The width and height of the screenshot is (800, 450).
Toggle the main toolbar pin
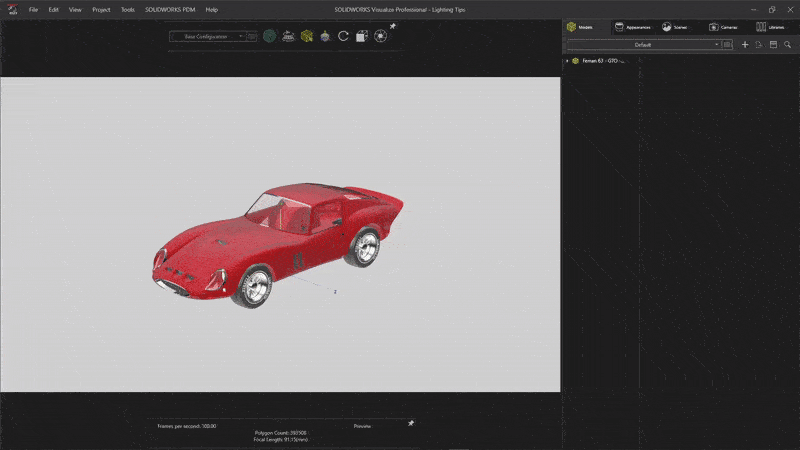point(393,26)
